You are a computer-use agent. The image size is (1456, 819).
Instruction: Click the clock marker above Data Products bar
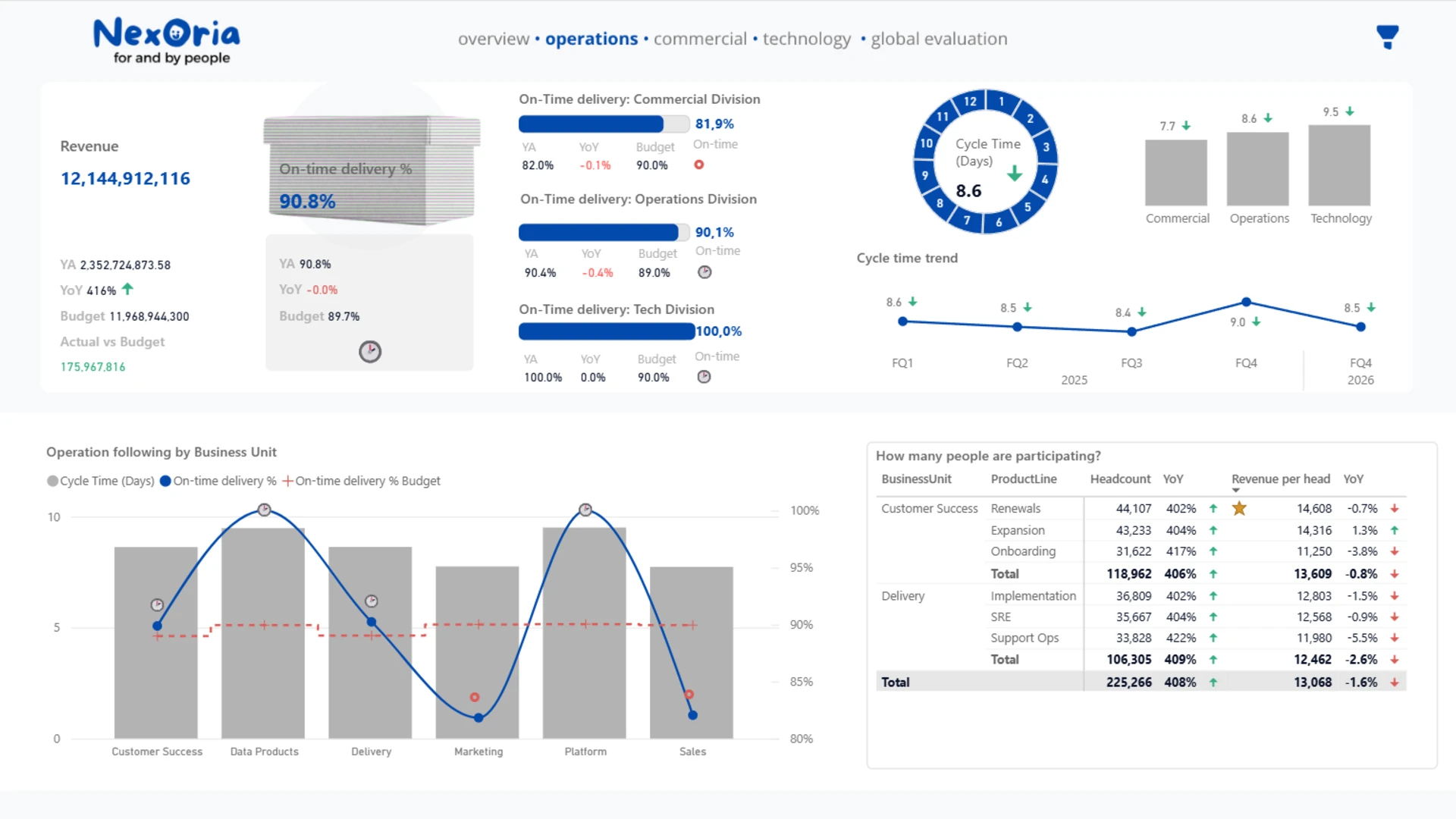(x=264, y=510)
